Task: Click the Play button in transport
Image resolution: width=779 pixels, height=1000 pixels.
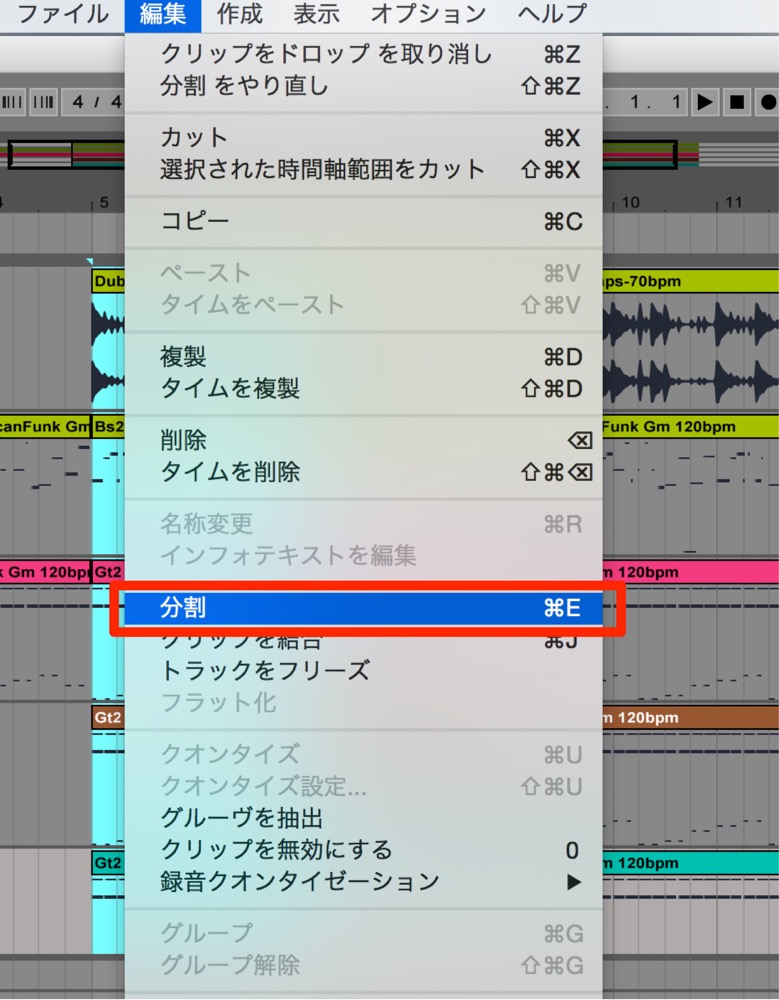Action: (705, 102)
